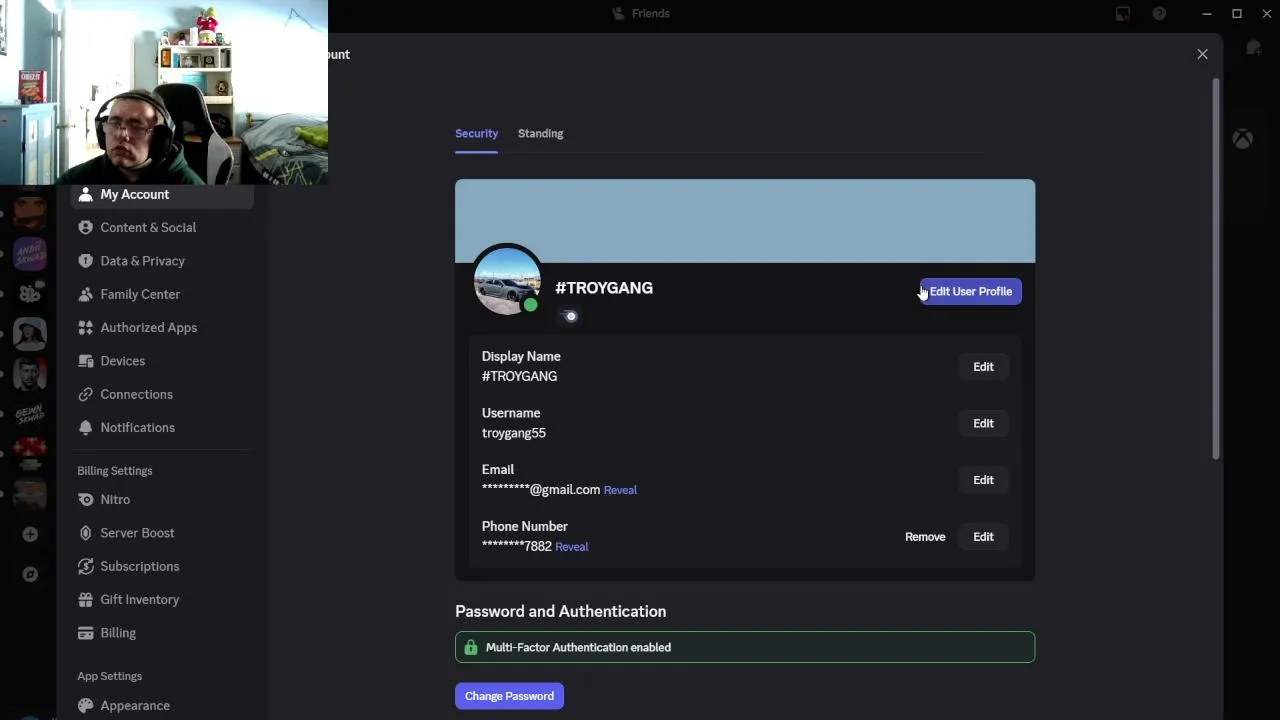Click the masked @gmail.com email text
The height and width of the screenshot is (720, 1280).
541,490
